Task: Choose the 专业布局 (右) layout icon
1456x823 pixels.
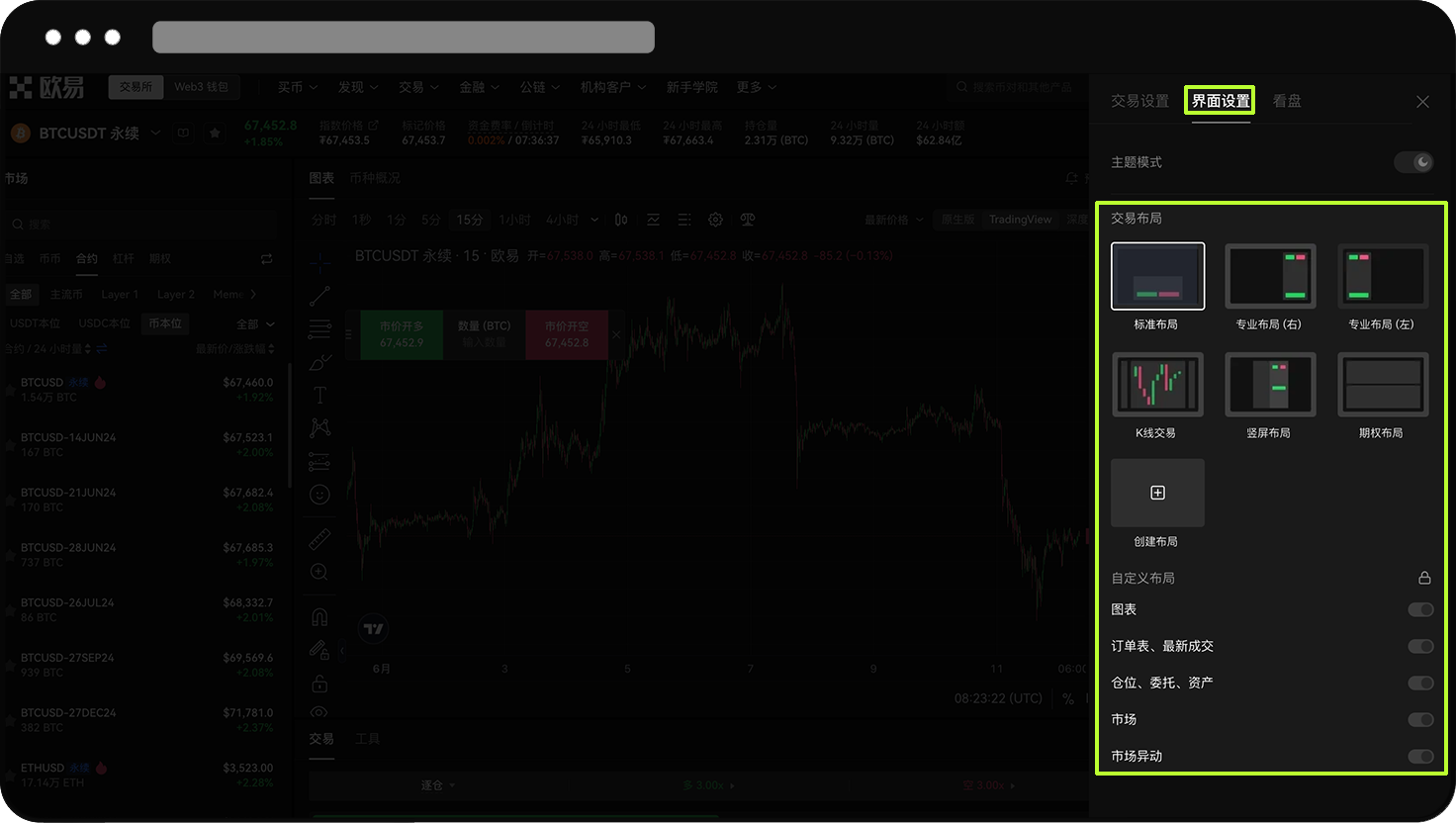Action: tap(1270, 277)
